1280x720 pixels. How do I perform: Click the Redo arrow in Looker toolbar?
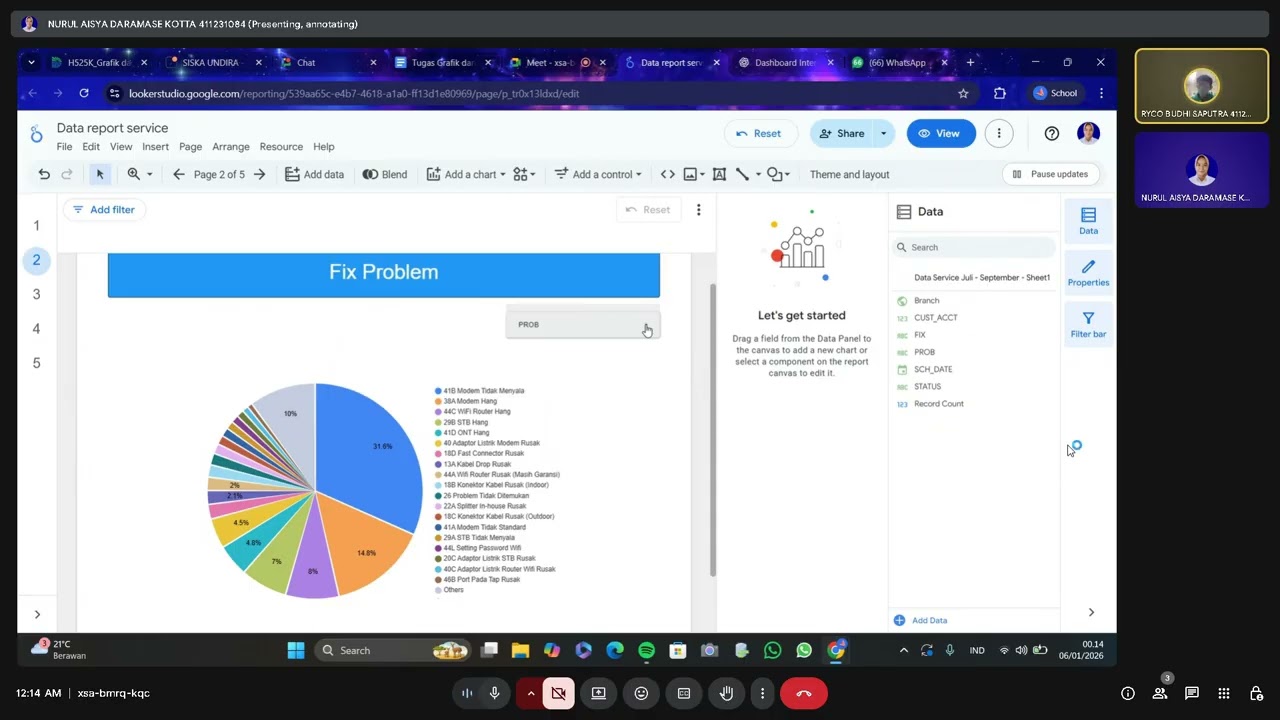click(x=67, y=174)
